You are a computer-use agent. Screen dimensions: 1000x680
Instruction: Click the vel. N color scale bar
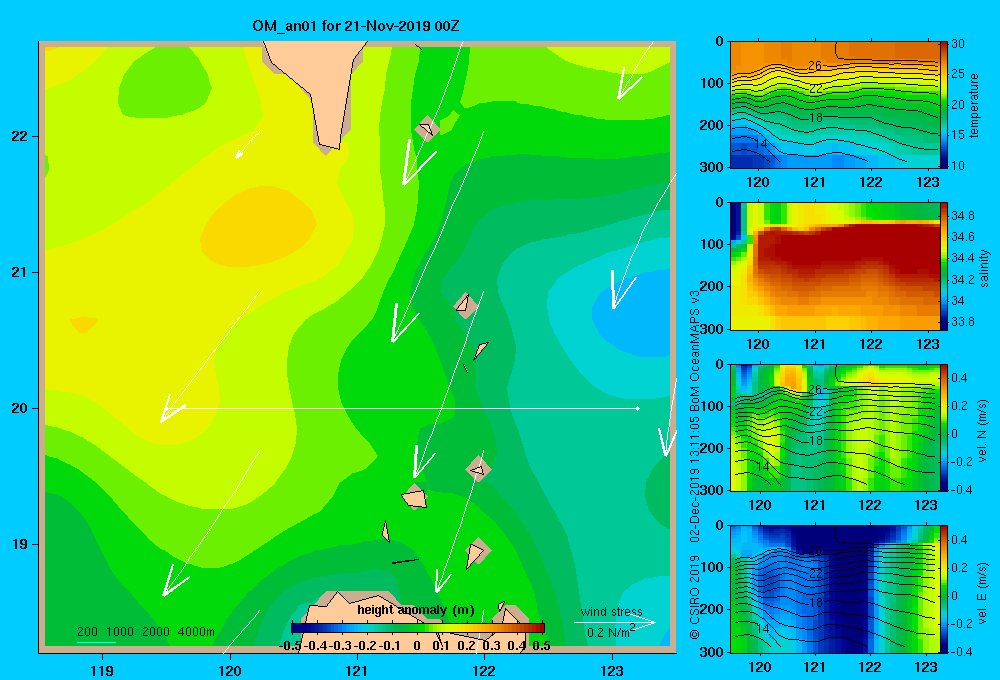pyautogui.click(x=944, y=427)
